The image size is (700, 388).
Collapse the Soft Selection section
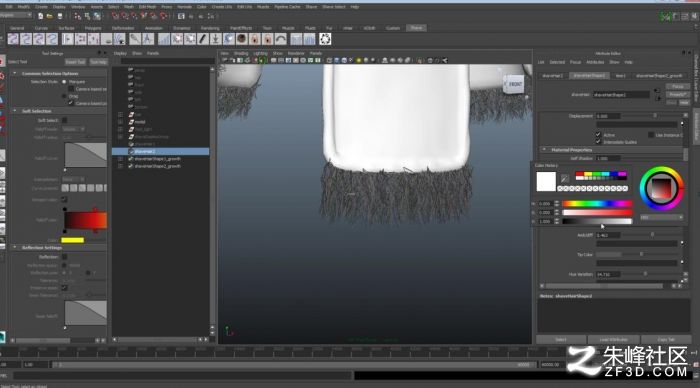15,111
